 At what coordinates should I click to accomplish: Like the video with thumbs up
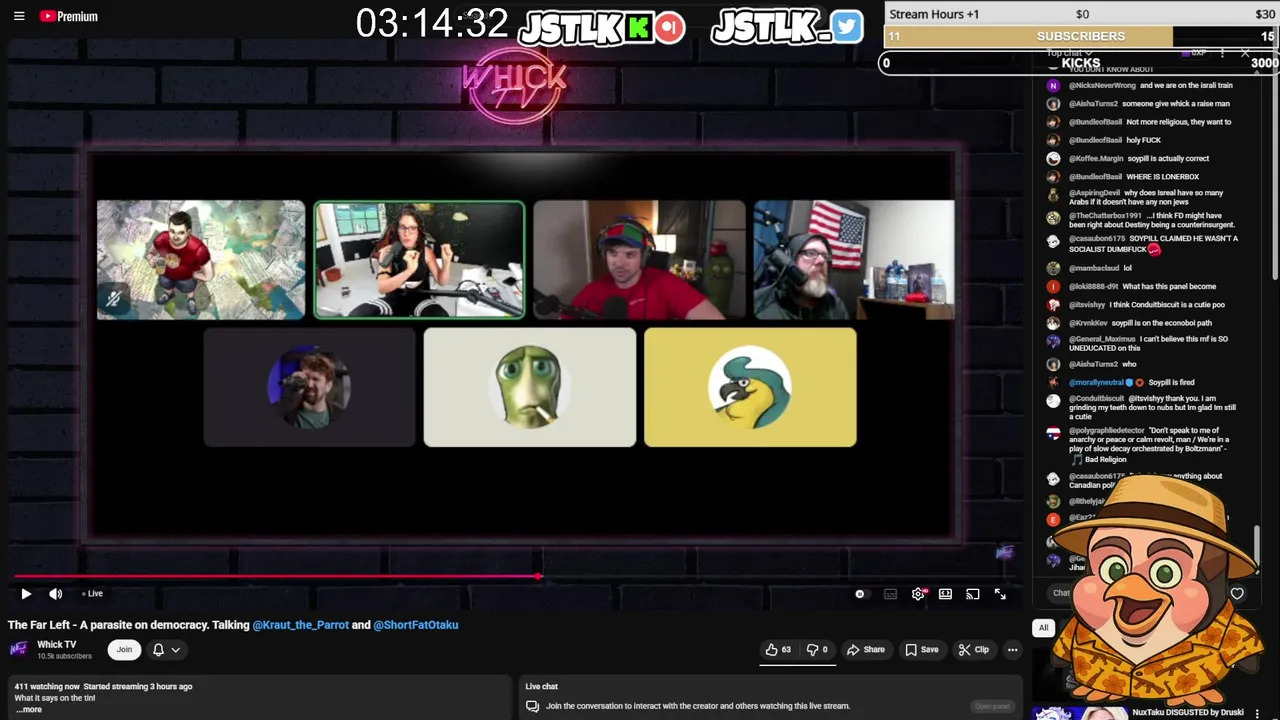[x=778, y=650]
